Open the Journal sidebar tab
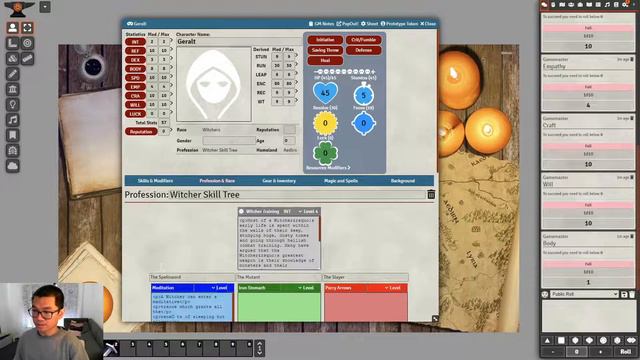 [589, 4]
